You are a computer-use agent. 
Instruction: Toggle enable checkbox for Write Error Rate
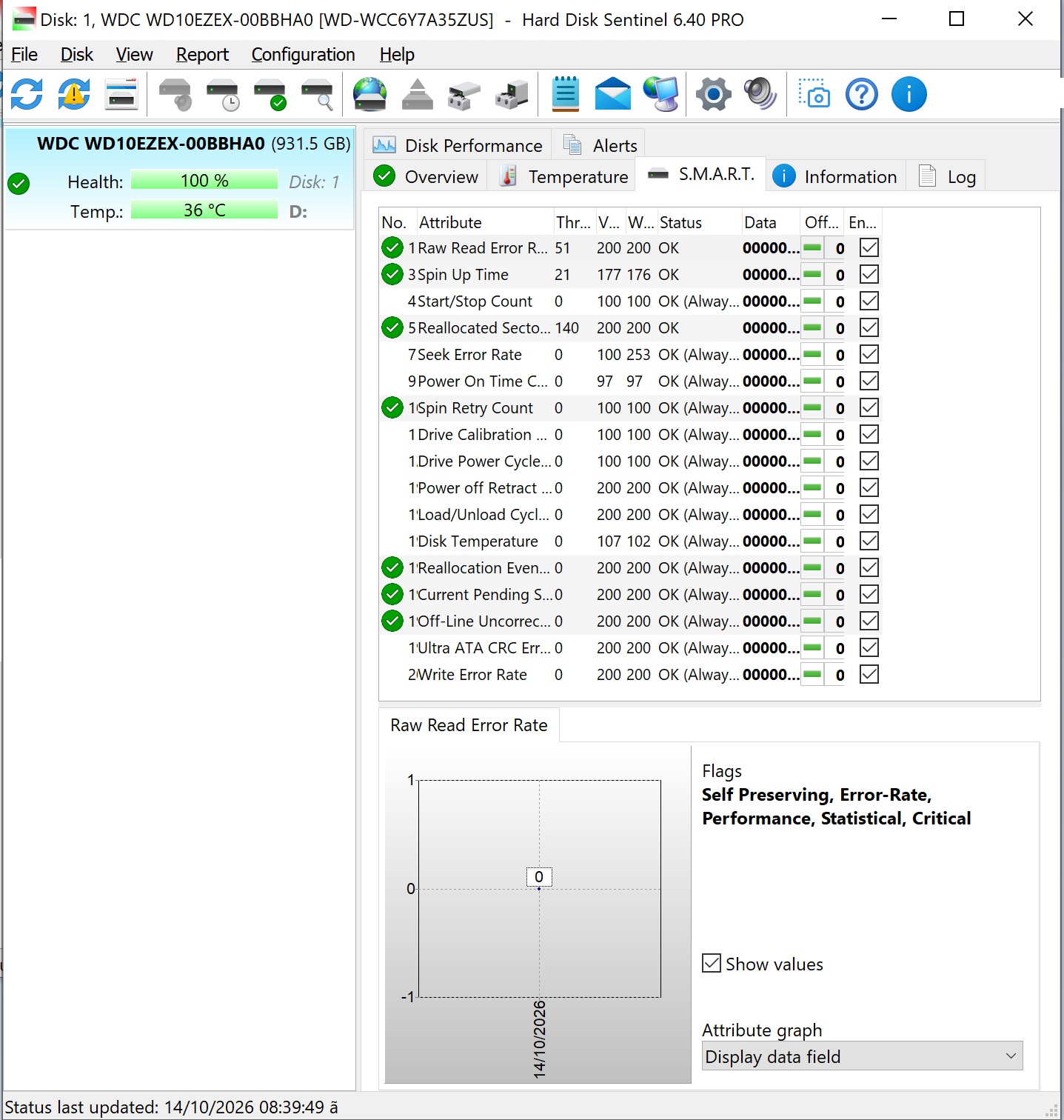point(869,675)
